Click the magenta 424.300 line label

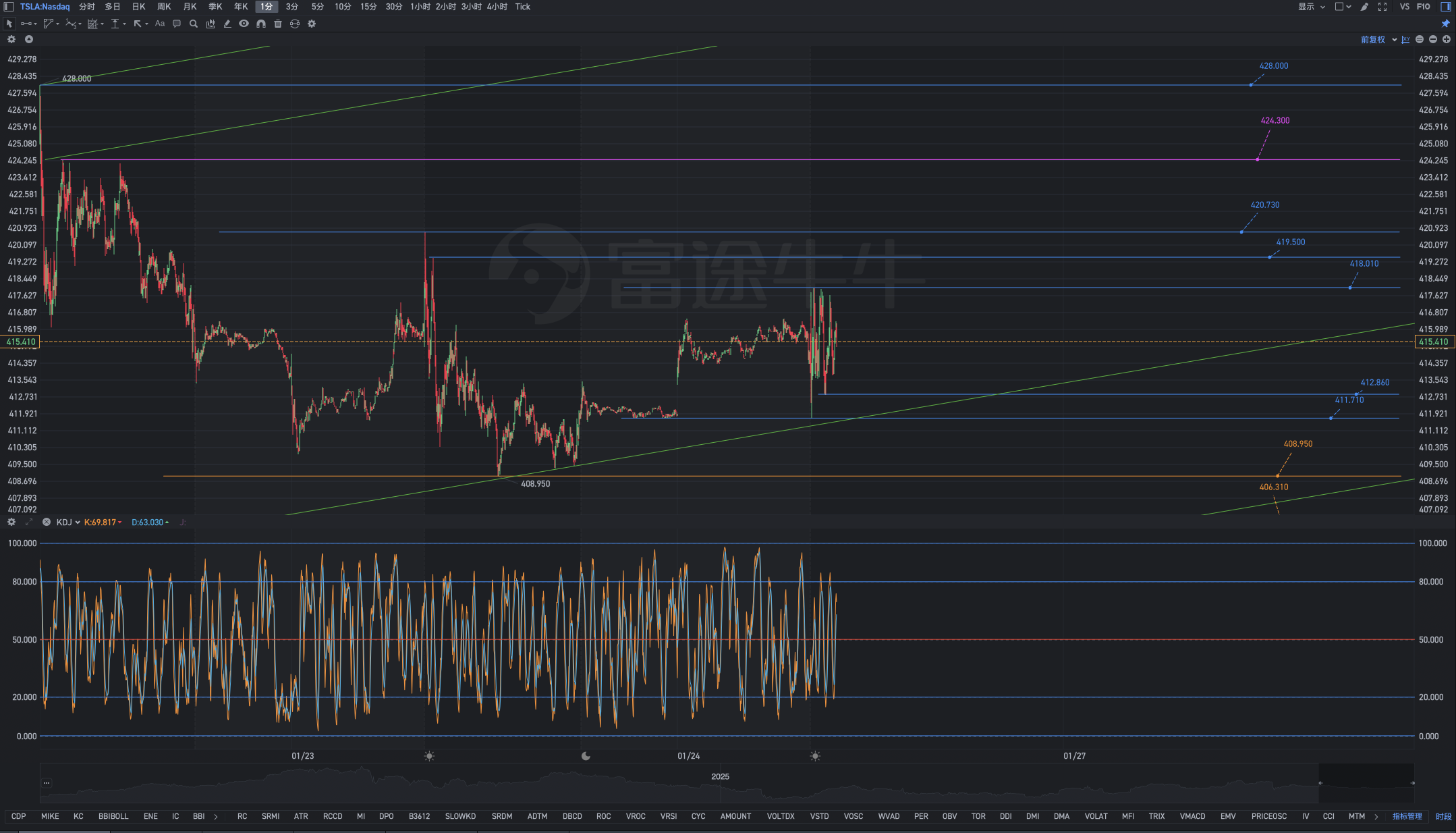tap(1275, 121)
